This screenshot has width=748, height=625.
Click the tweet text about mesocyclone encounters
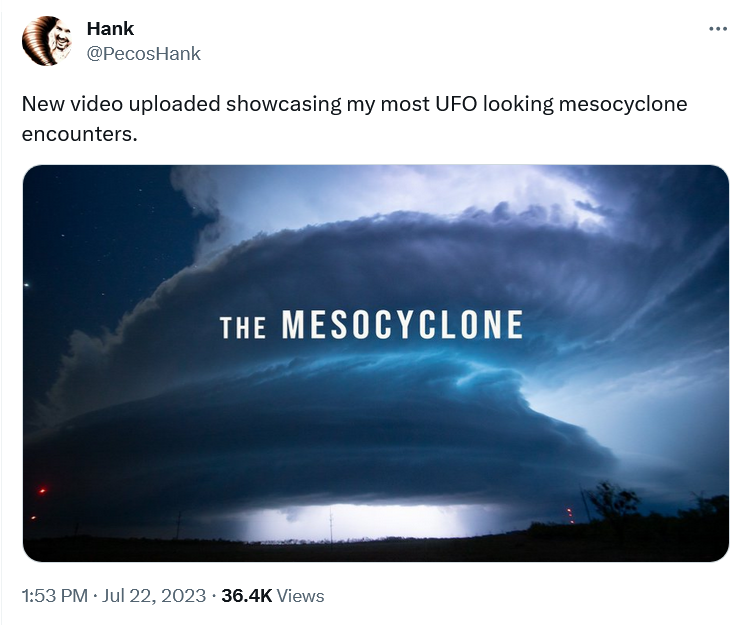[354, 119]
